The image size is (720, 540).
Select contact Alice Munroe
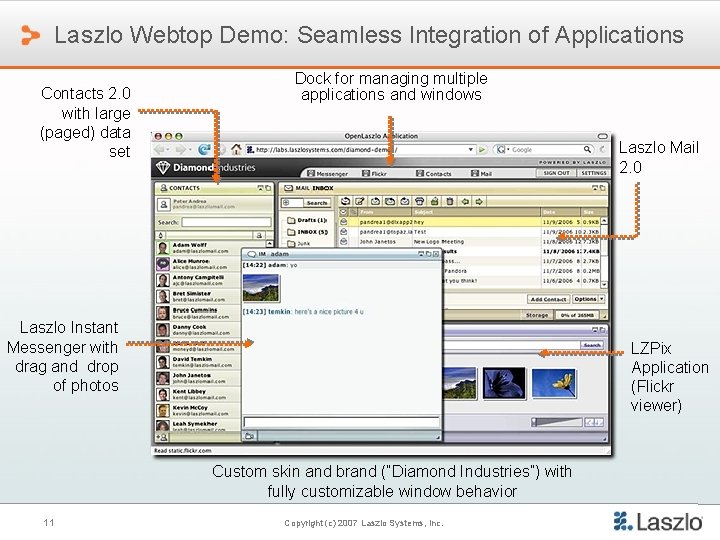[x=198, y=264]
